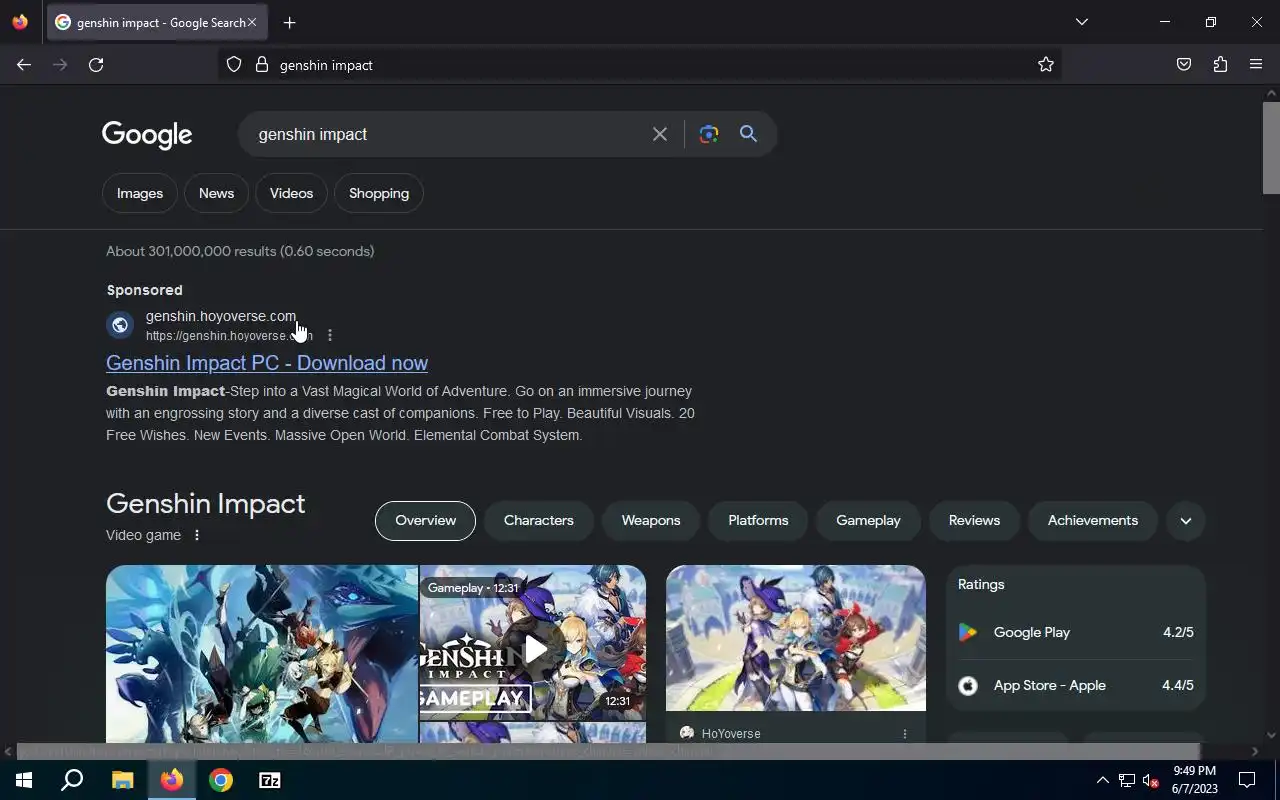Click the muted volume tray icon
This screenshot has width=1280, height=800.
(1151, 780)
